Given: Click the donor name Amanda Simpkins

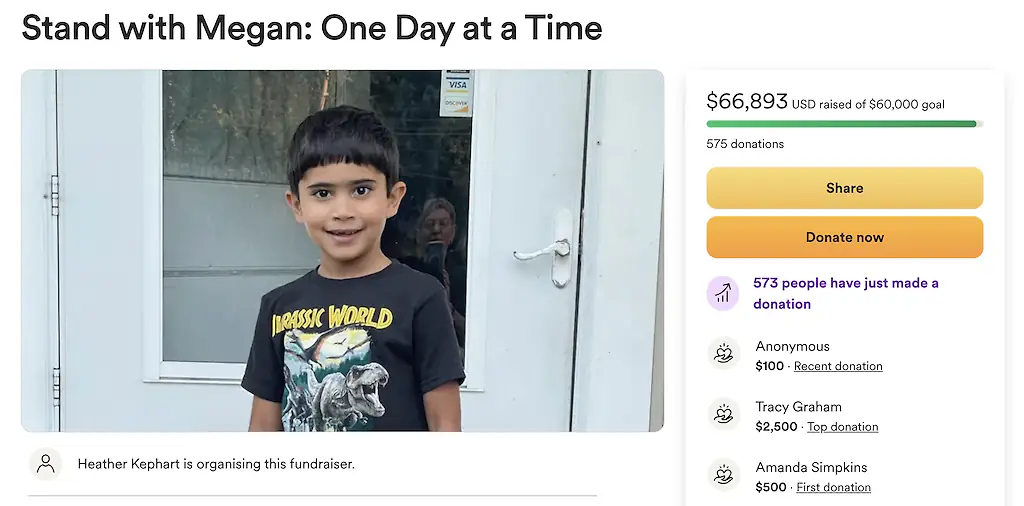Looking at the screenshot, I should click(811, 467).
